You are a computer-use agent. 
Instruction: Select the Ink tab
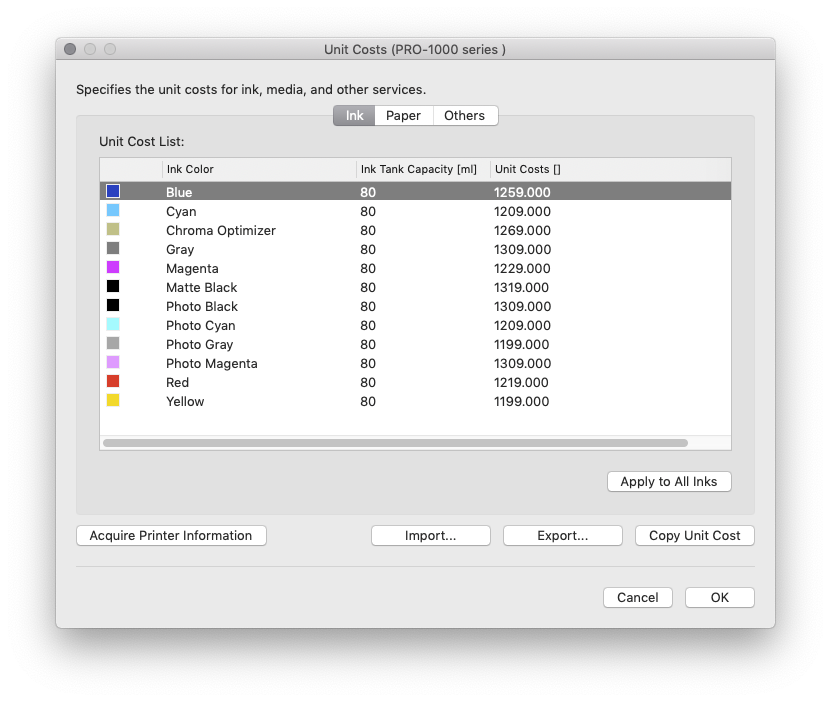tap(354, 116)
